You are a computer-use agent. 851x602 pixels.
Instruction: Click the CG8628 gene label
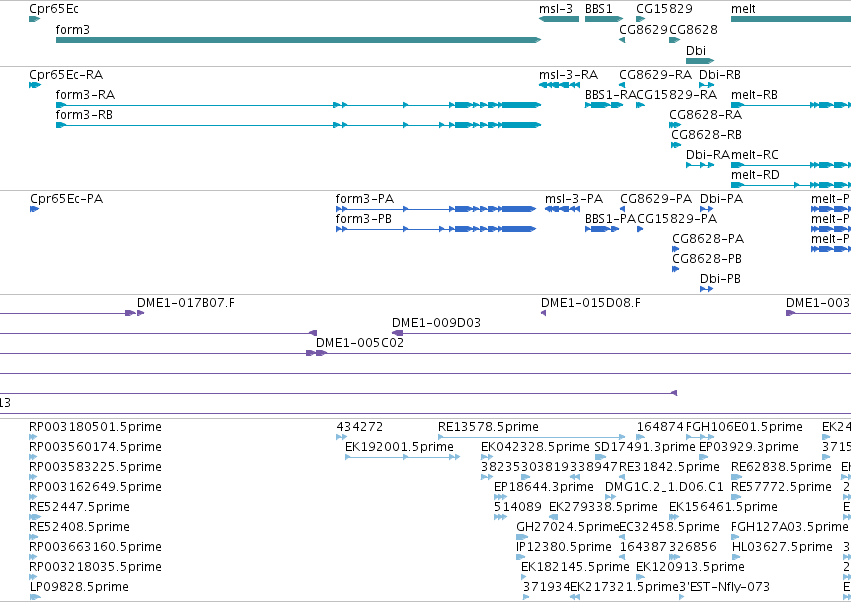tap(693, 29)
